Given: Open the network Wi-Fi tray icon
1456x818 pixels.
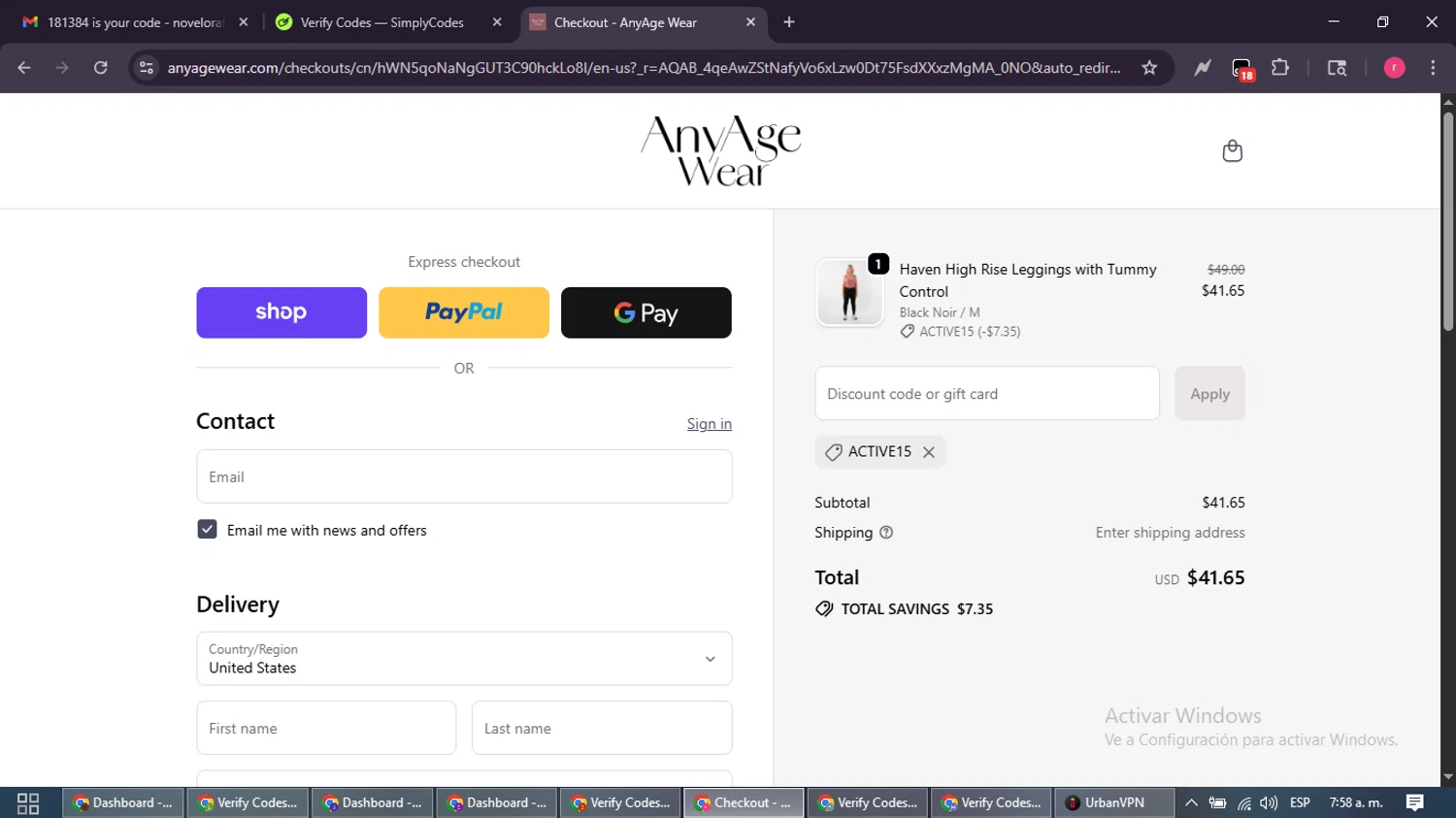Looking at the screenshot, I should [x=1243, y=803].
